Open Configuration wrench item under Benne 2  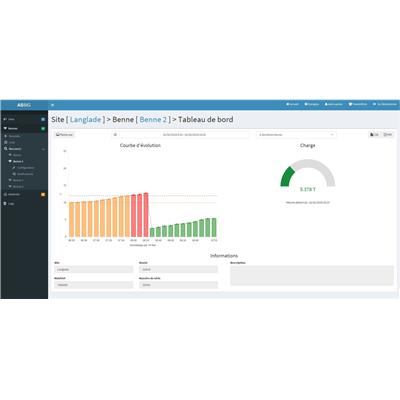coord(23,168)
